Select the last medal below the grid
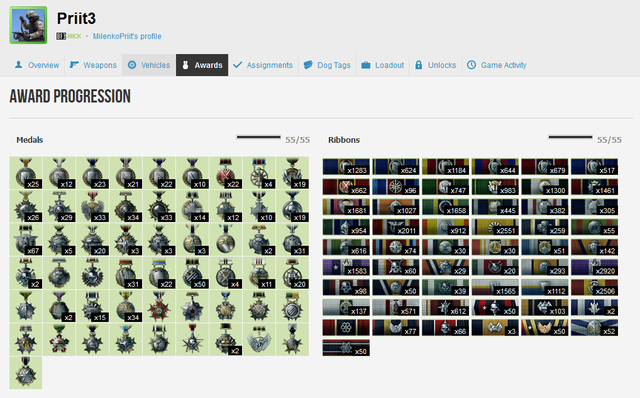Screen dimensions: 640x398 (26, 373)
